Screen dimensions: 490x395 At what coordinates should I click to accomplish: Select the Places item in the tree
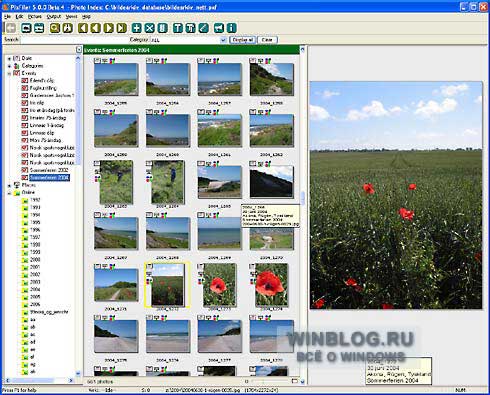tap(29, 185)
